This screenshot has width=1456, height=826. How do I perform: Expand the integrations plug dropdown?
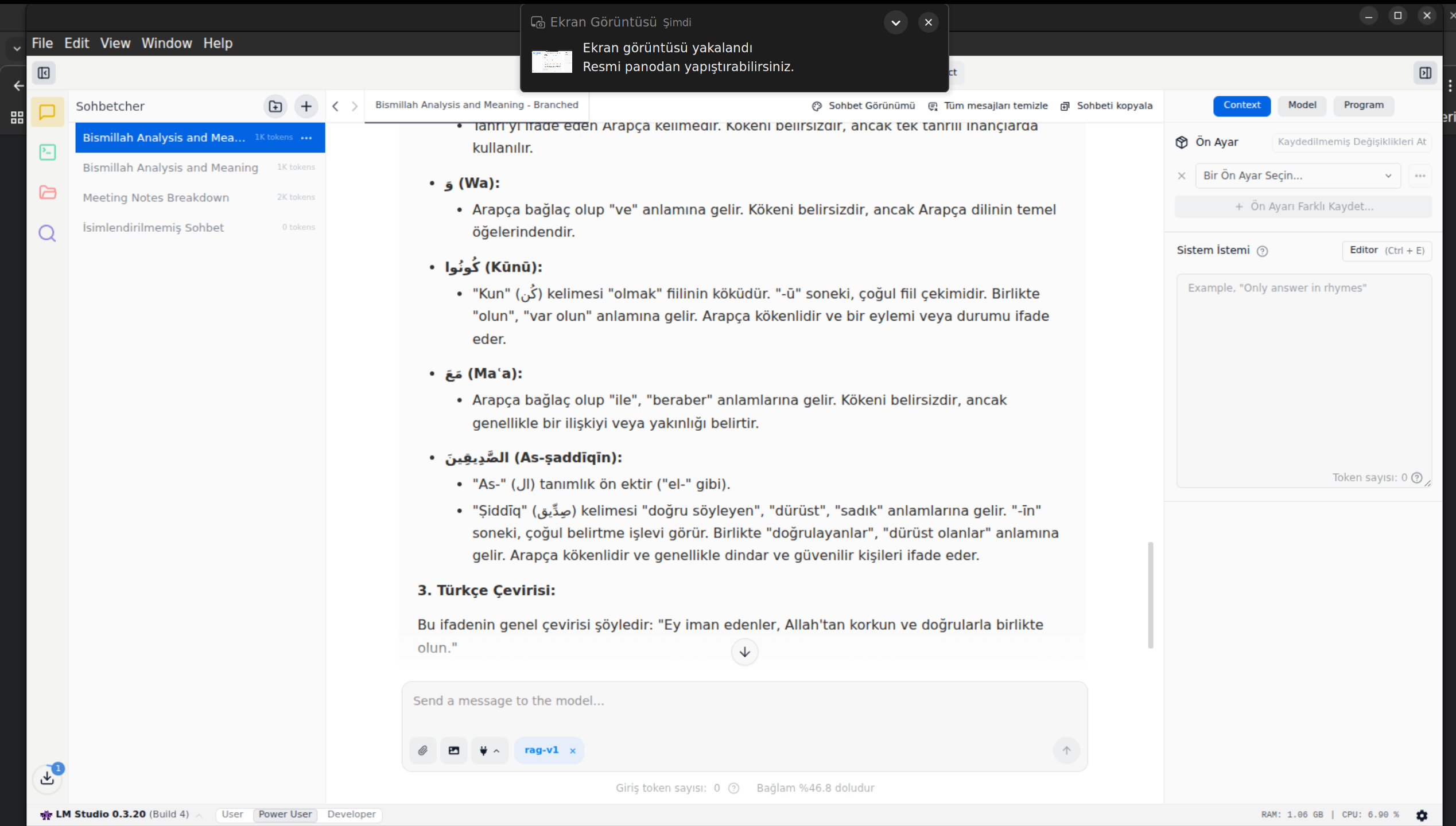click(490, 750)
